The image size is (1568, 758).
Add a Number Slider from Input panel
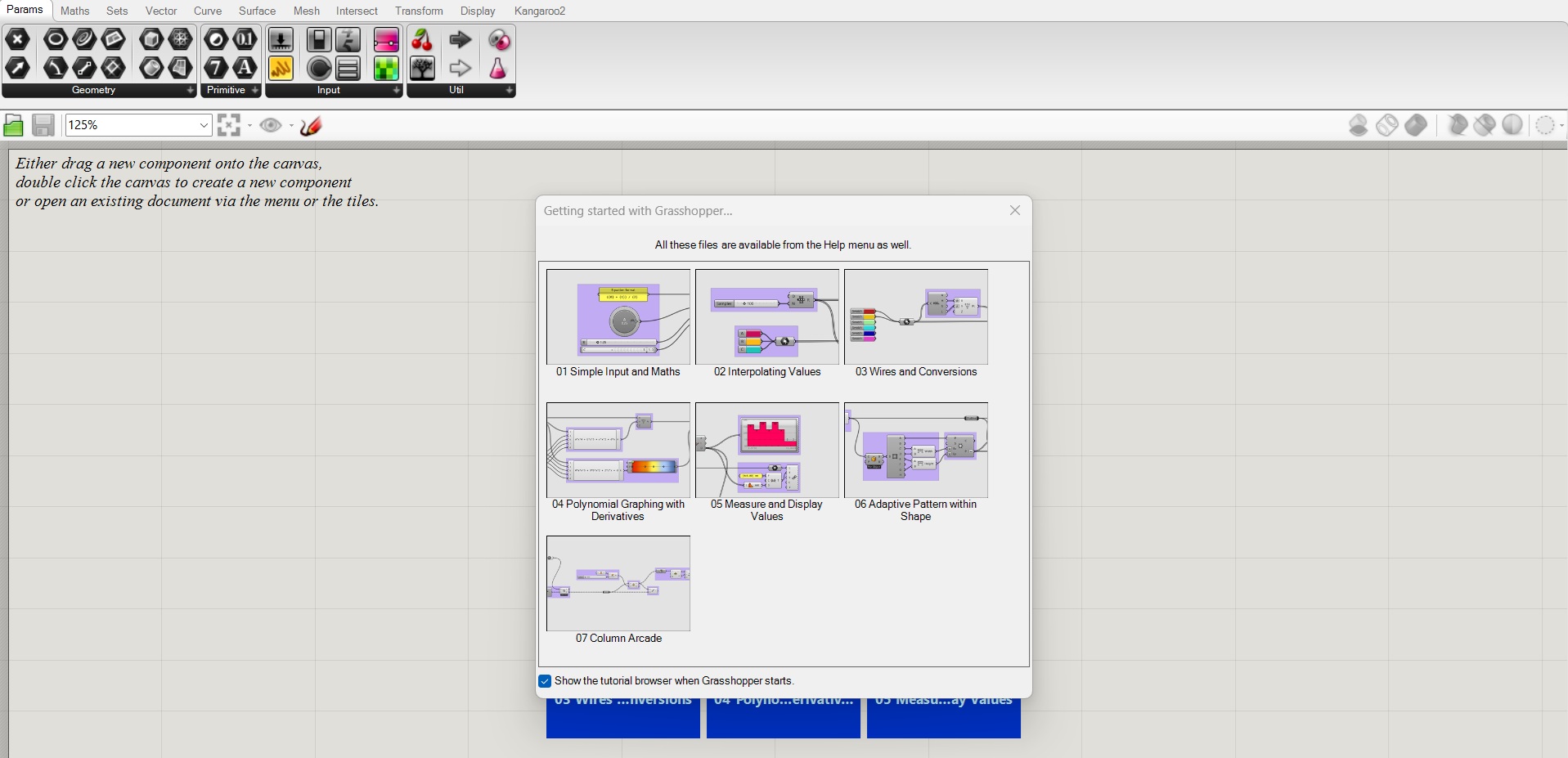click(x=281, y=39)
